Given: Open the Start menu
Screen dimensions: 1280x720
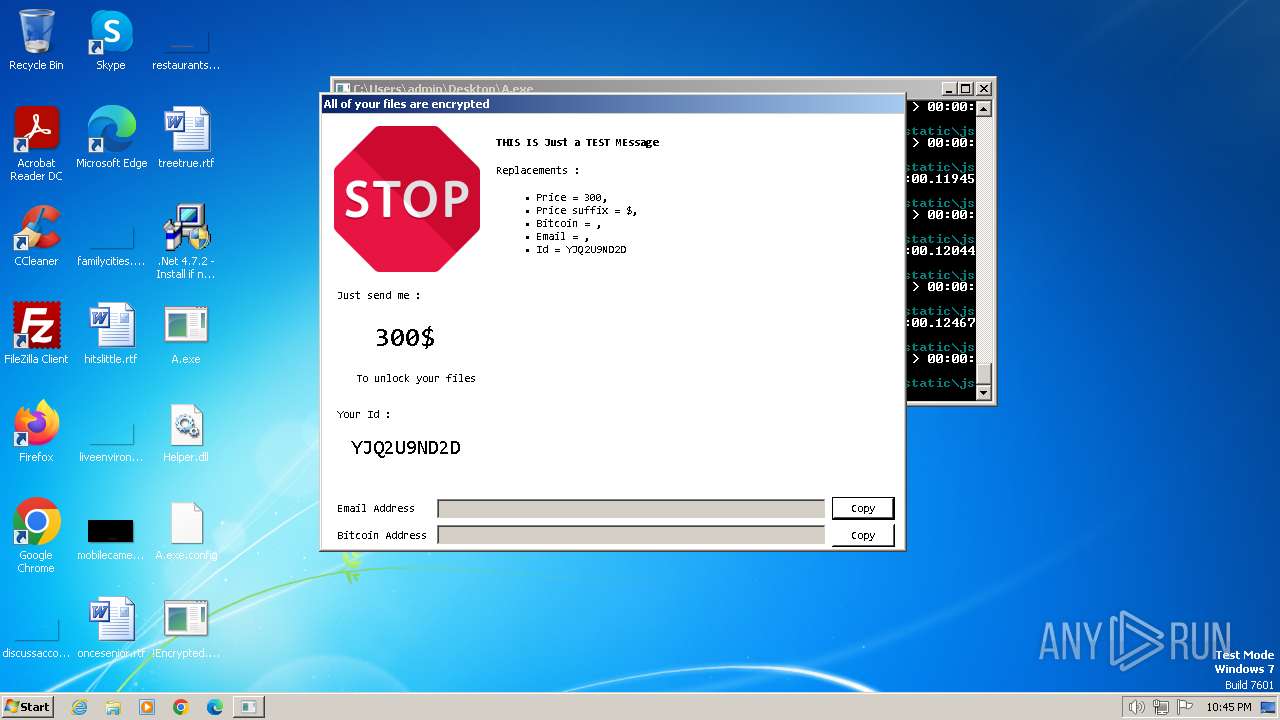Looking at the screenshot, I should [x=28, y=707].
